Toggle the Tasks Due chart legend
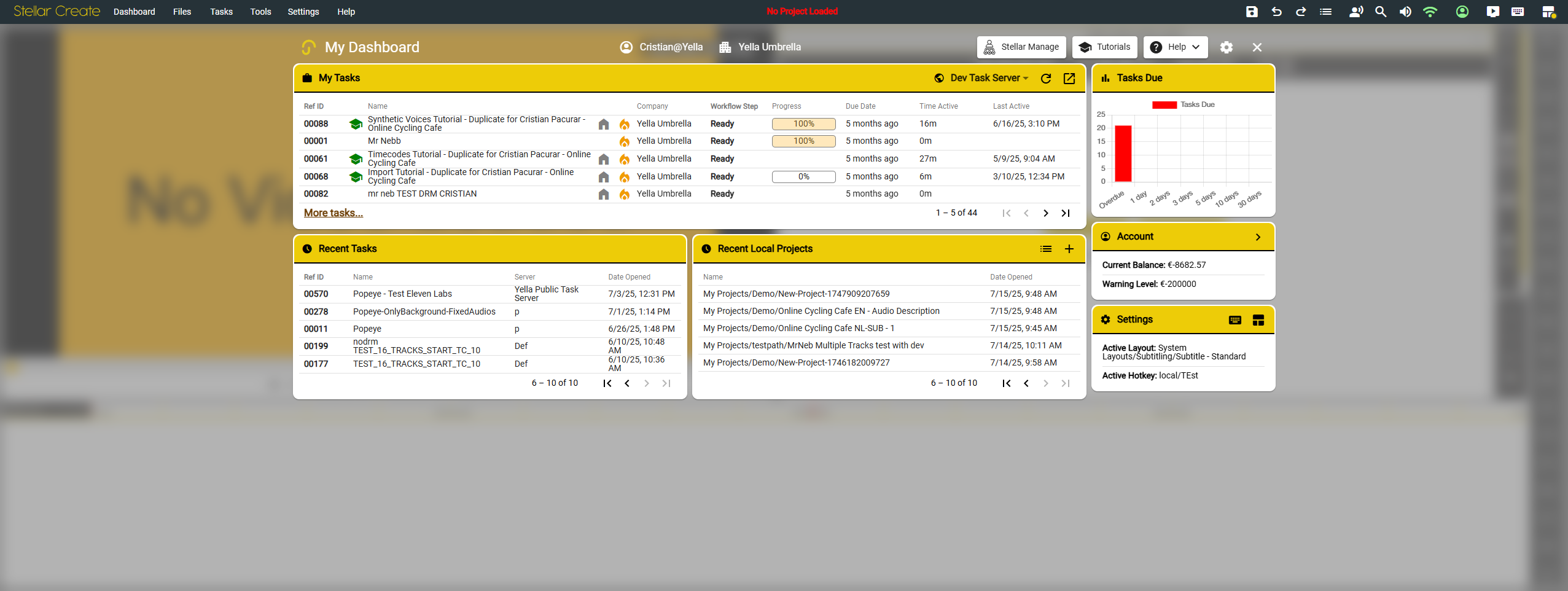 coord(1184,105)
